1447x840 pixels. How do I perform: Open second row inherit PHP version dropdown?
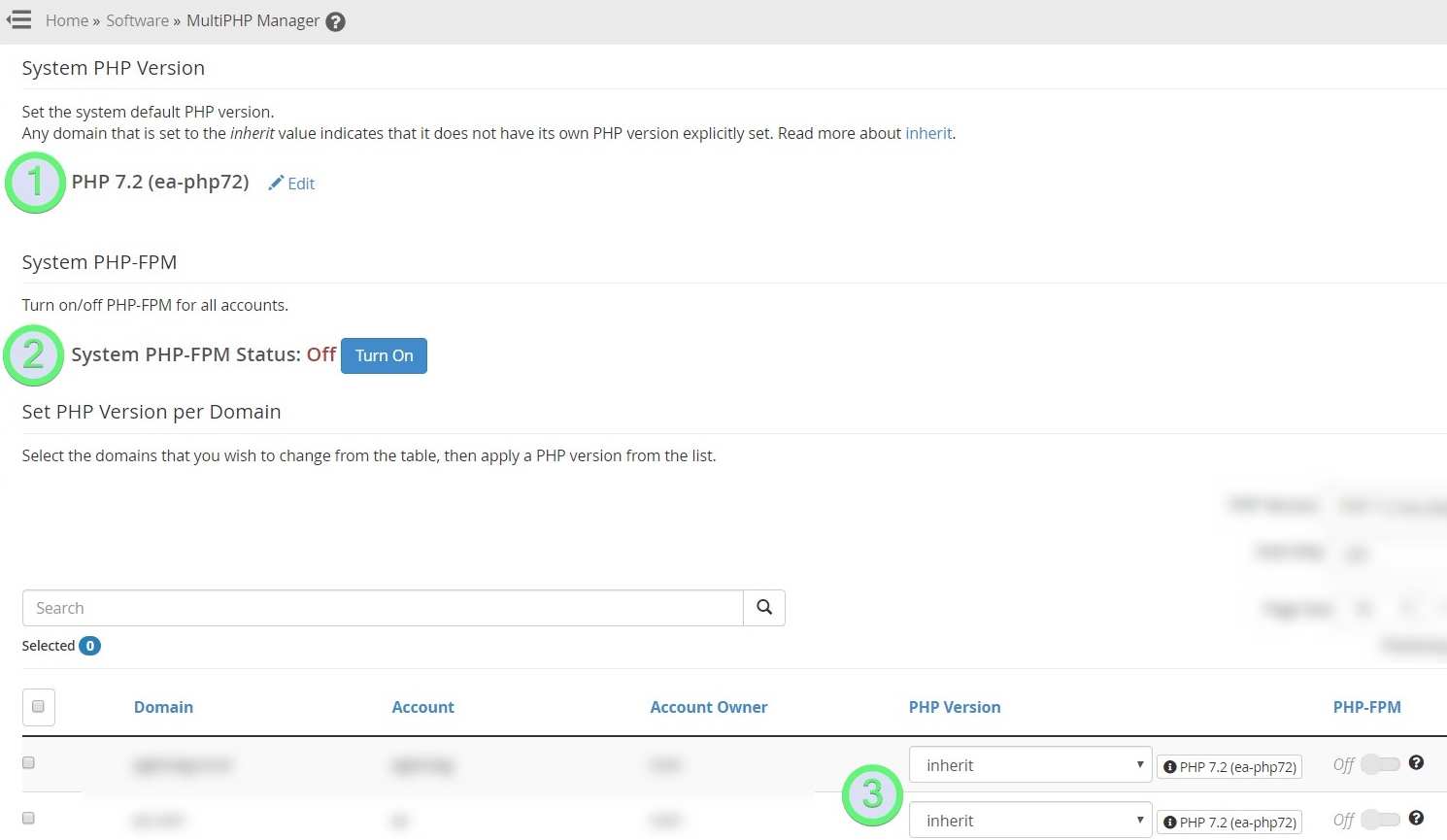point(1029,821)
